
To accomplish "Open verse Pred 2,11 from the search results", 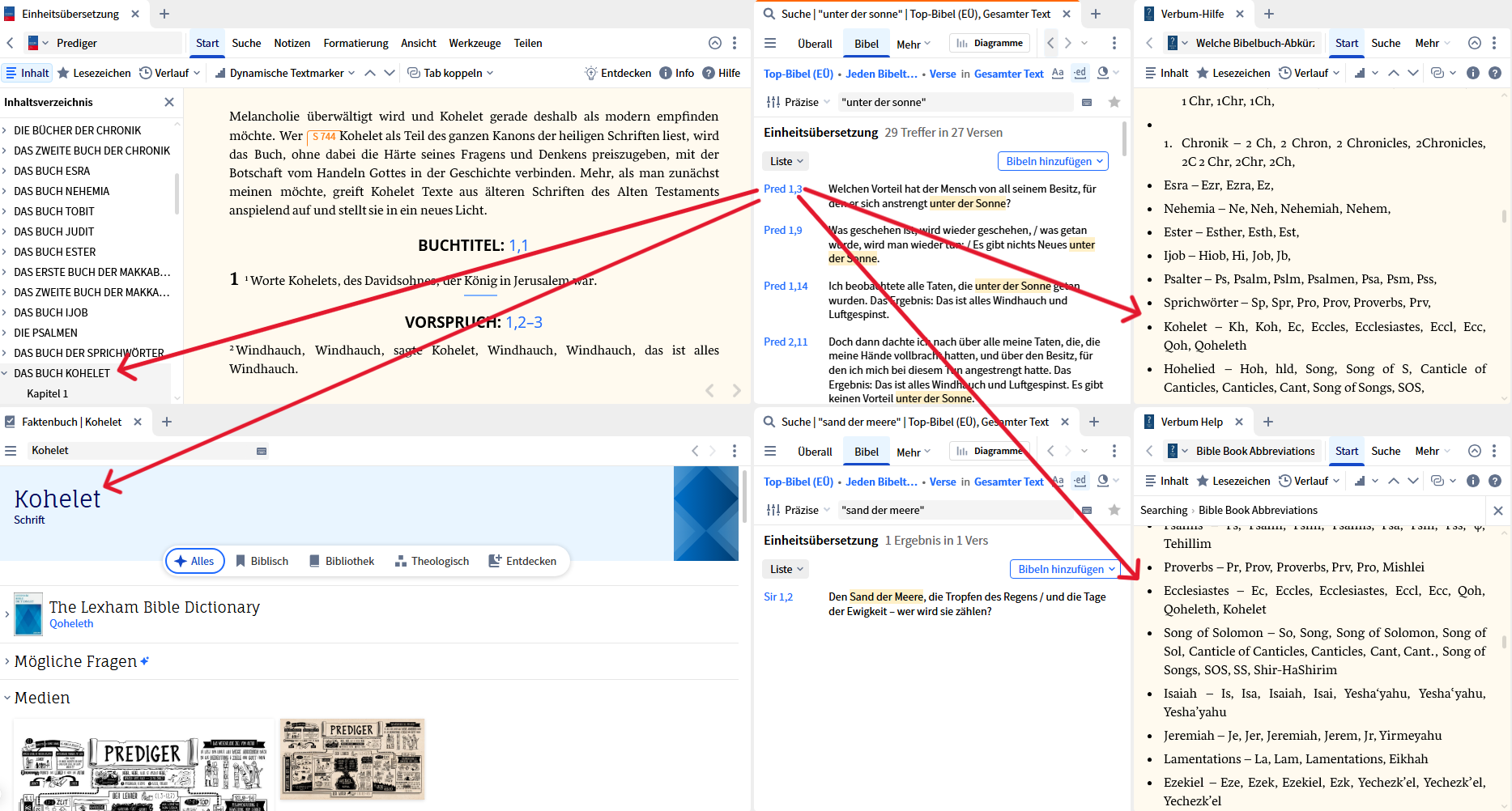I will click(x=785, y=342).
